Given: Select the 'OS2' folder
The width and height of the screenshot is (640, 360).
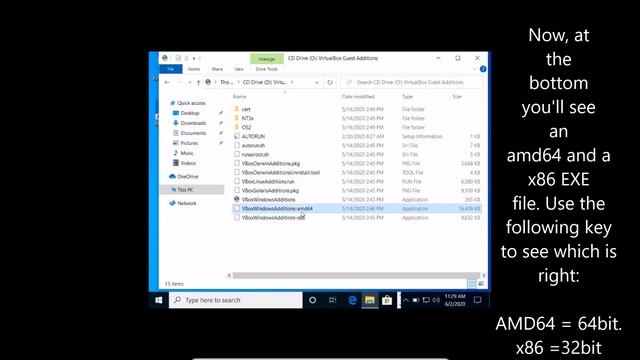Looking at the screenshot, I should coord(247,127).
